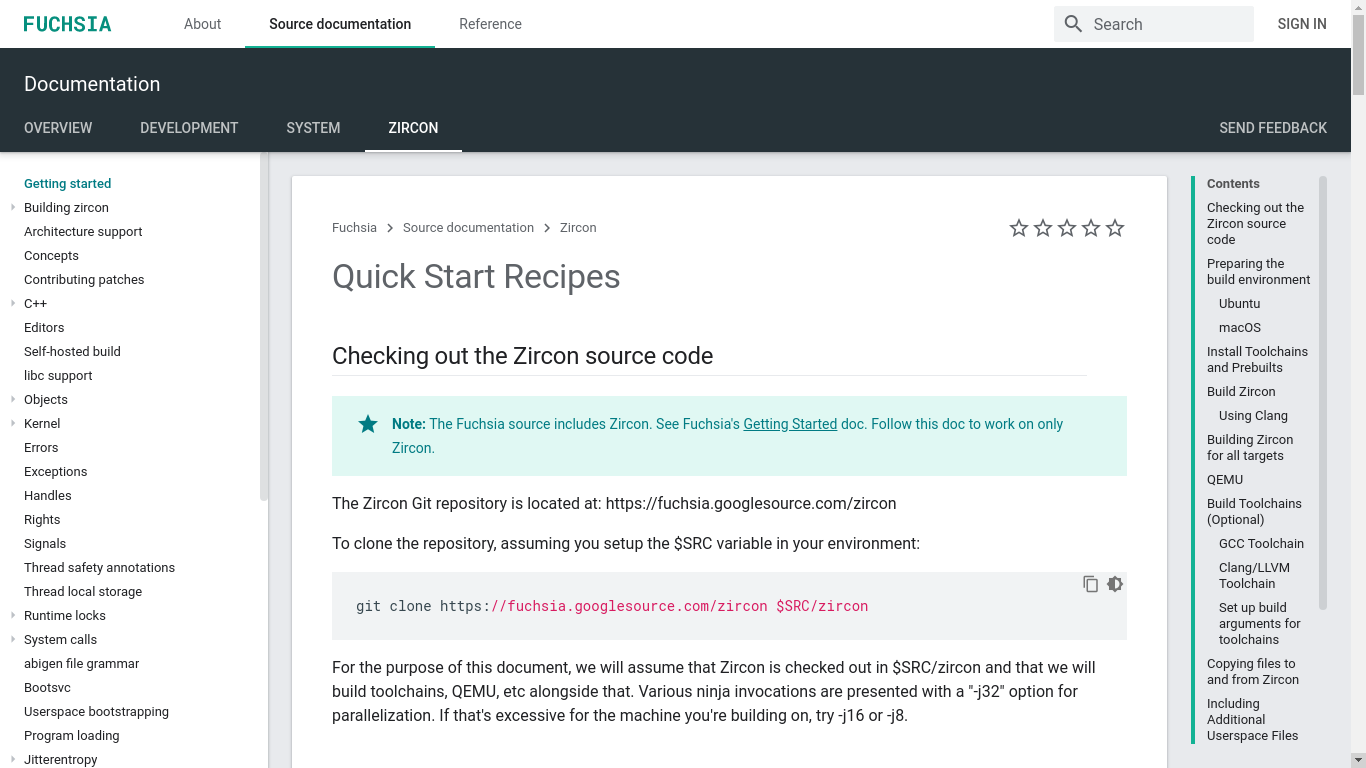The width and height of the screenshot is (1366, 768).
Task: Expand the Kernel sidebar section
Action: coord(13,424)
